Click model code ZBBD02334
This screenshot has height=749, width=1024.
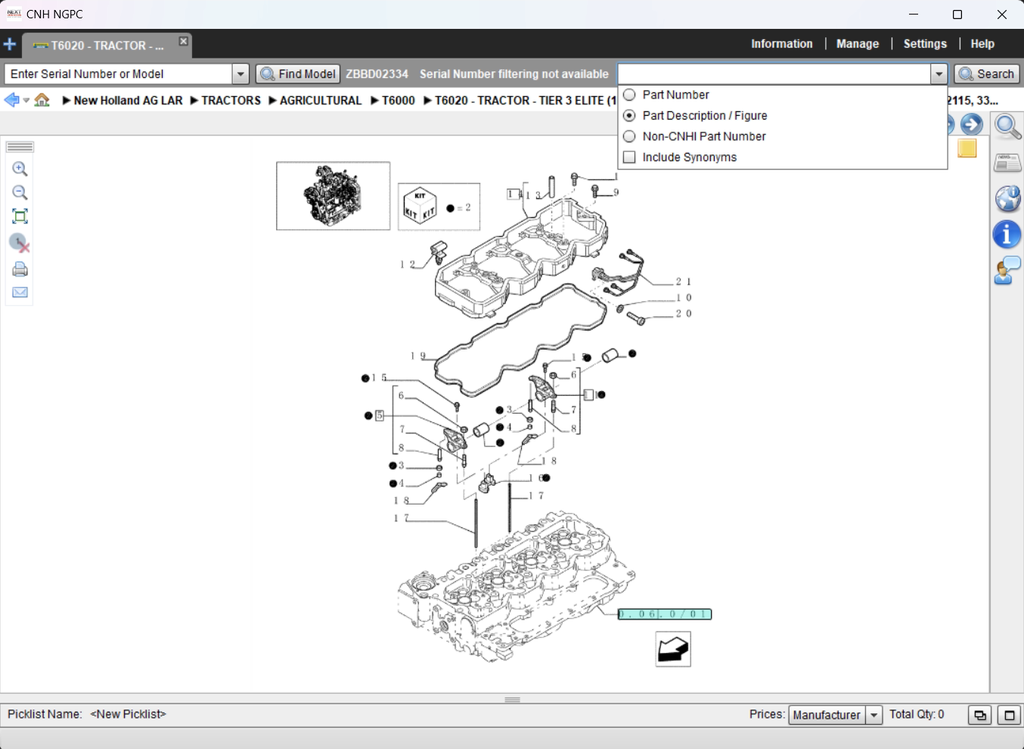377,74
